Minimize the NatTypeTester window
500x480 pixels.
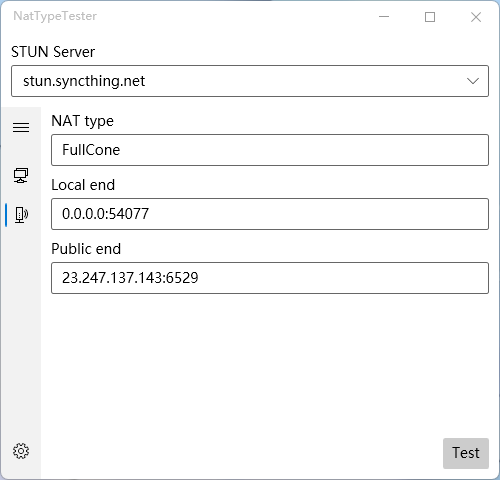coord(384,17)
